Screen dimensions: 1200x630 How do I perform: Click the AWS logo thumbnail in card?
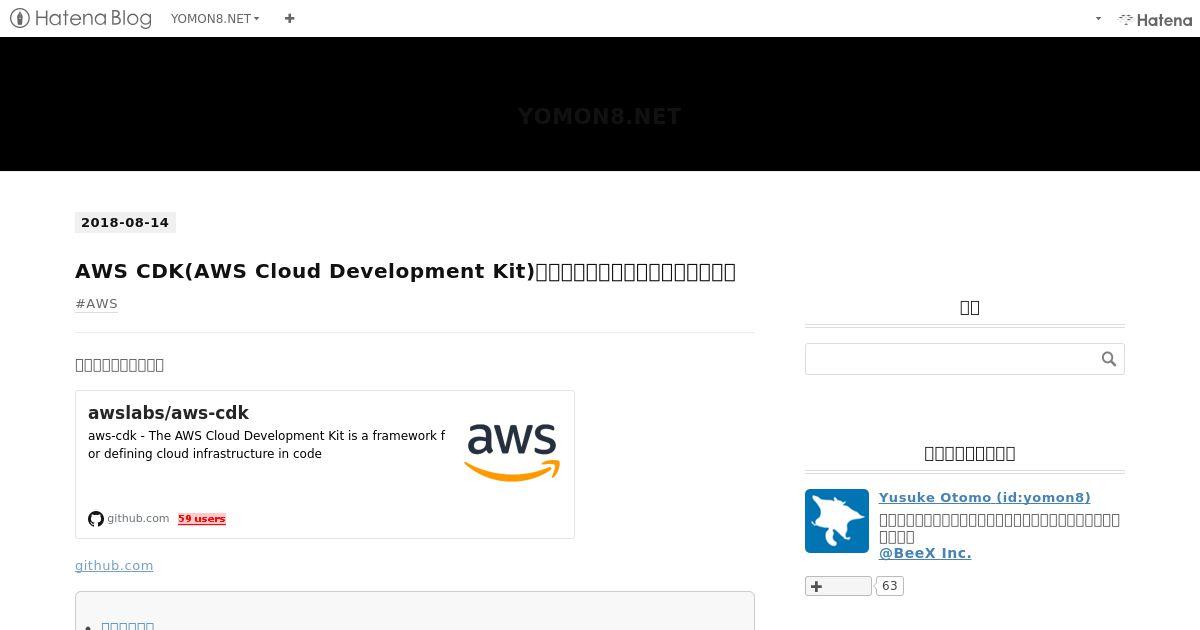(x=512, y=453)
